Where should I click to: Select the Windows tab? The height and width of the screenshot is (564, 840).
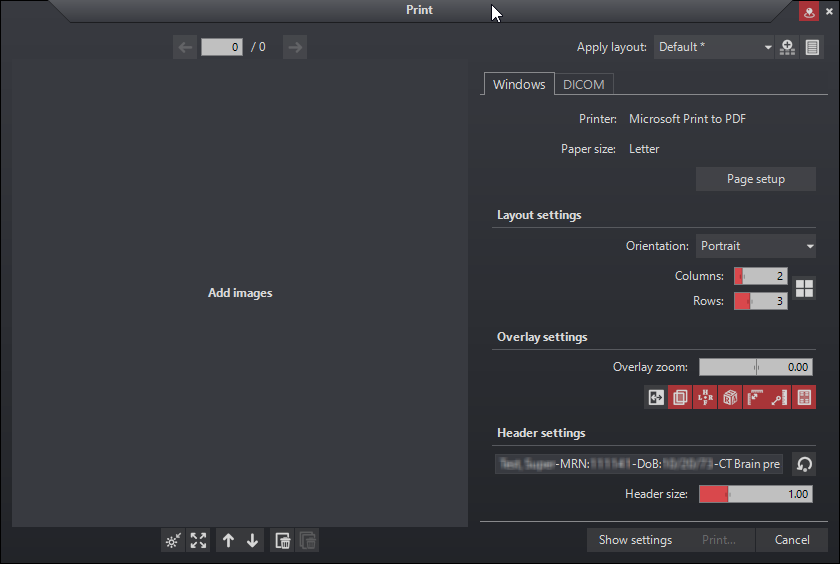(x=519, y=85)
